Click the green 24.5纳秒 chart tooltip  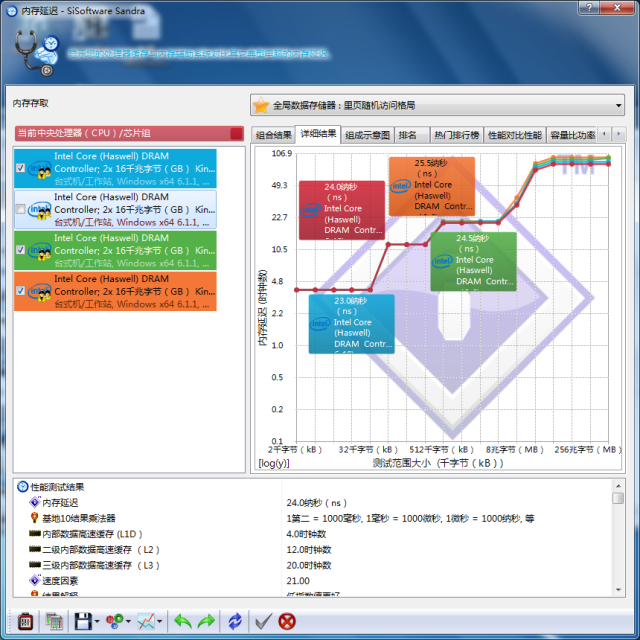[473, 262]
